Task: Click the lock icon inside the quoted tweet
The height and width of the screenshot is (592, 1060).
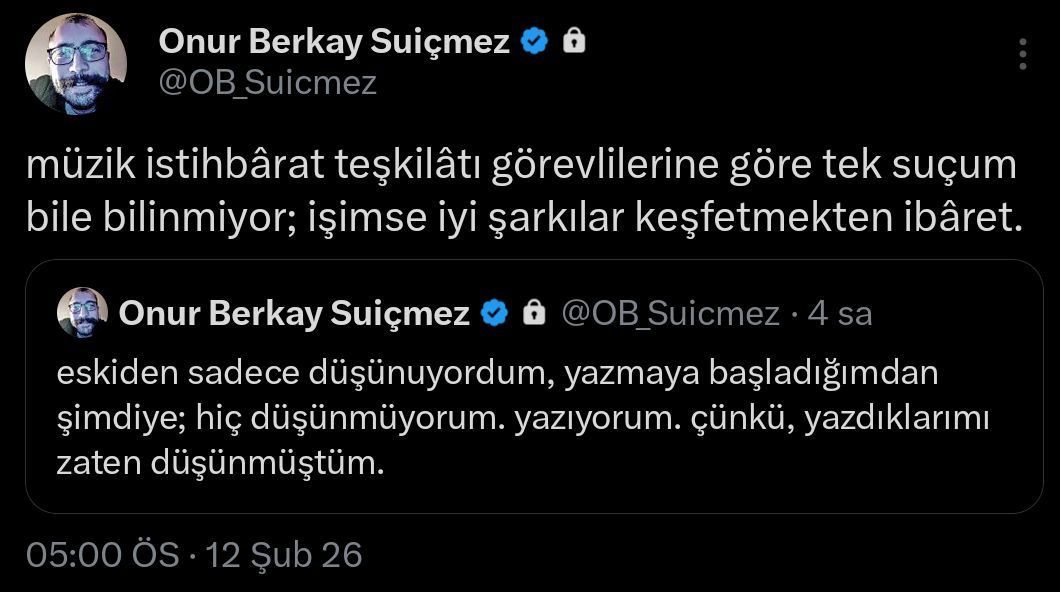Action: [534, 314]
